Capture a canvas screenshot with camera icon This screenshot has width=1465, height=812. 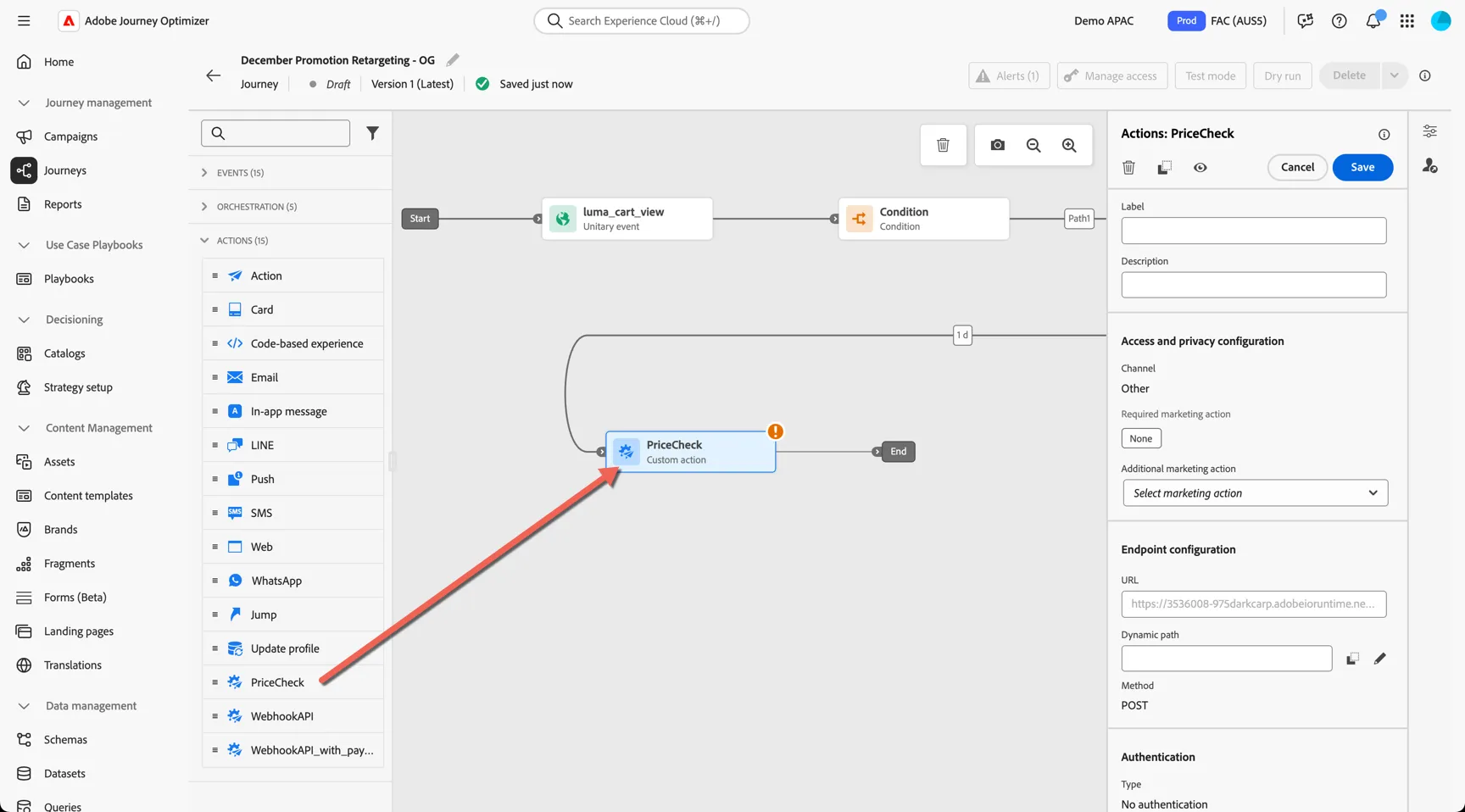click(998, 145)
